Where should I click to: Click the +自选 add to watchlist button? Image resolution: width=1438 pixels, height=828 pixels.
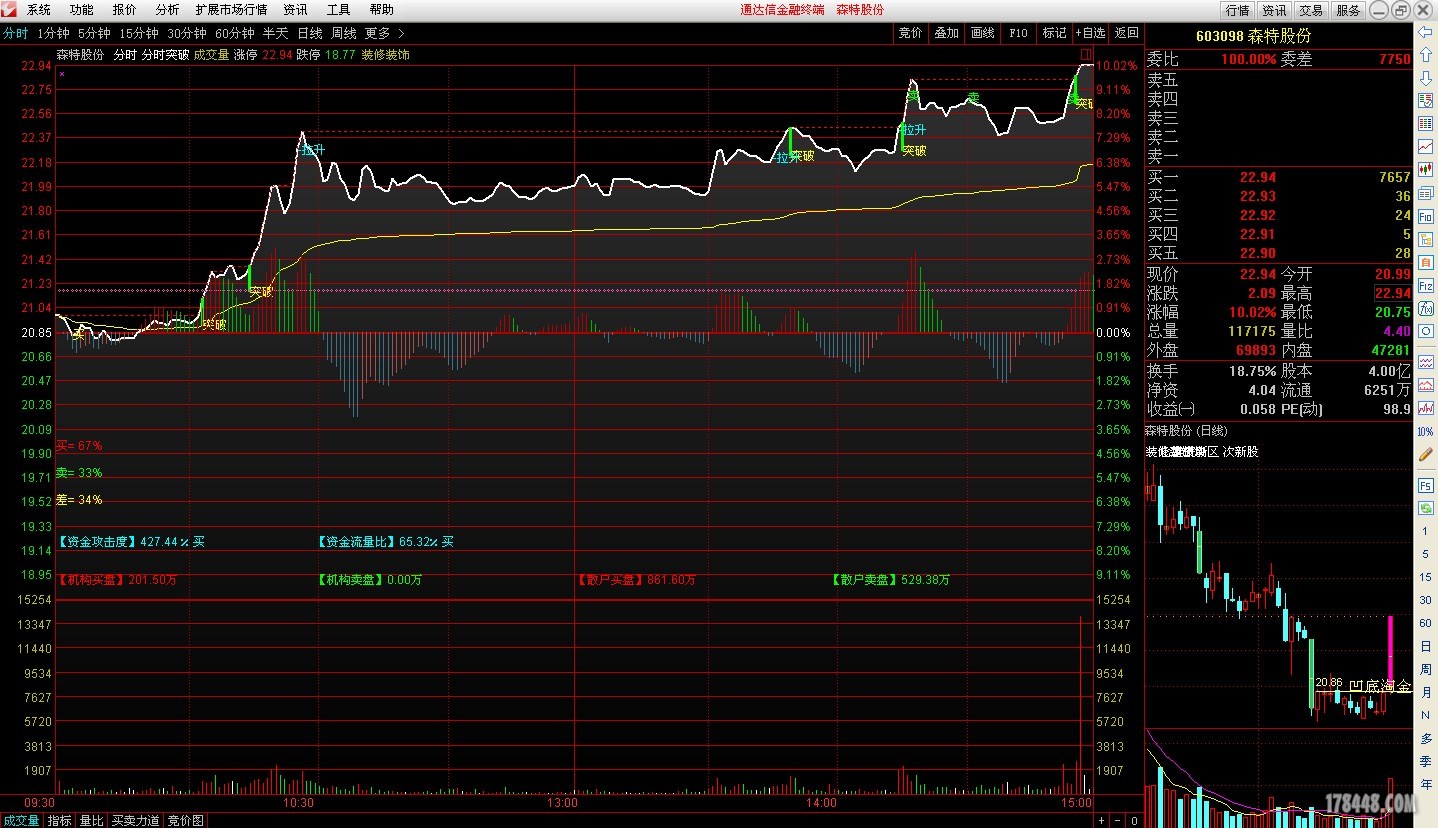pyautogui.click(x=1090, y=33)
